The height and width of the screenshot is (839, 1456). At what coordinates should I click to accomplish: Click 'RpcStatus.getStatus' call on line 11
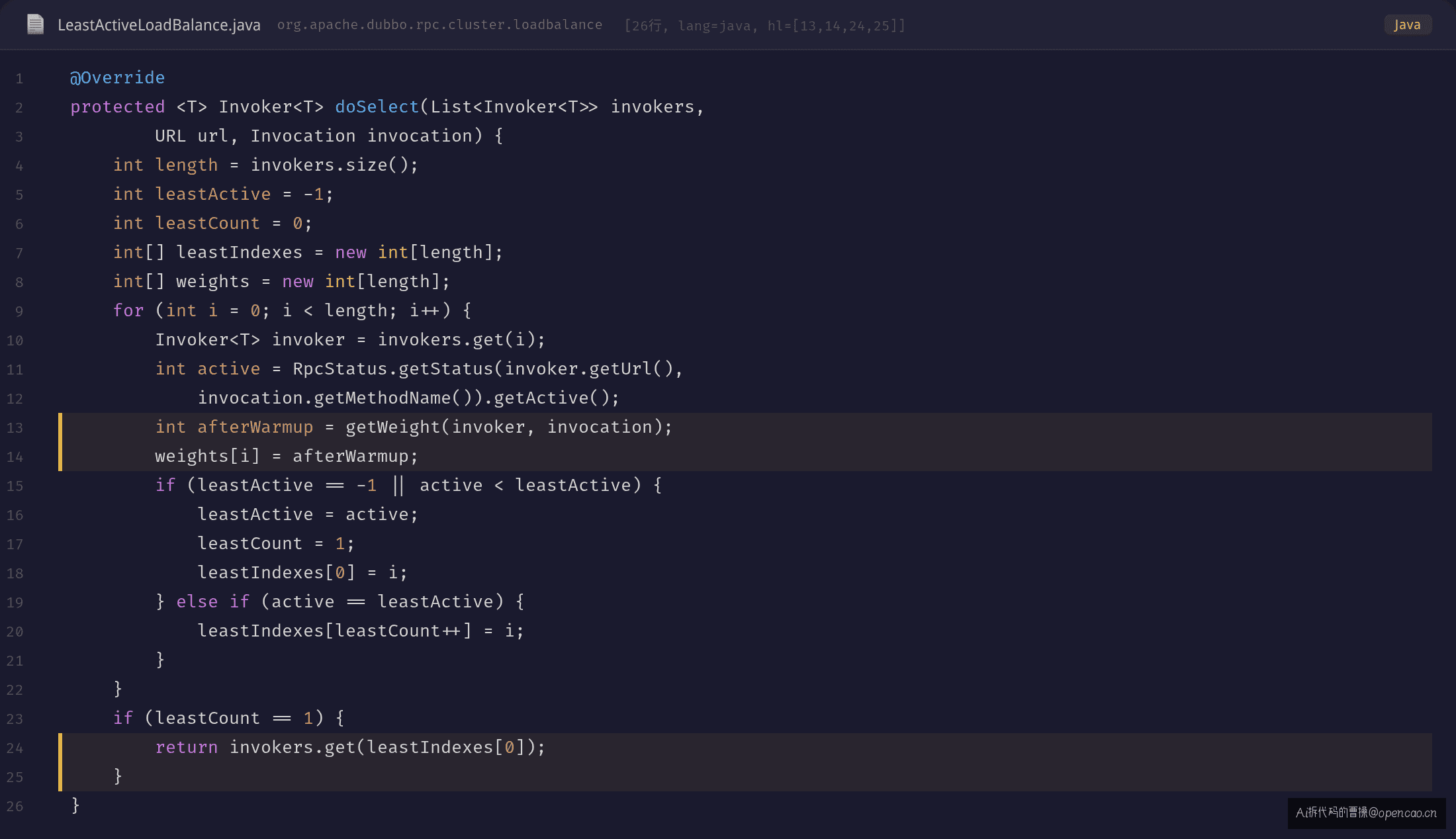[x=392, y=369]
